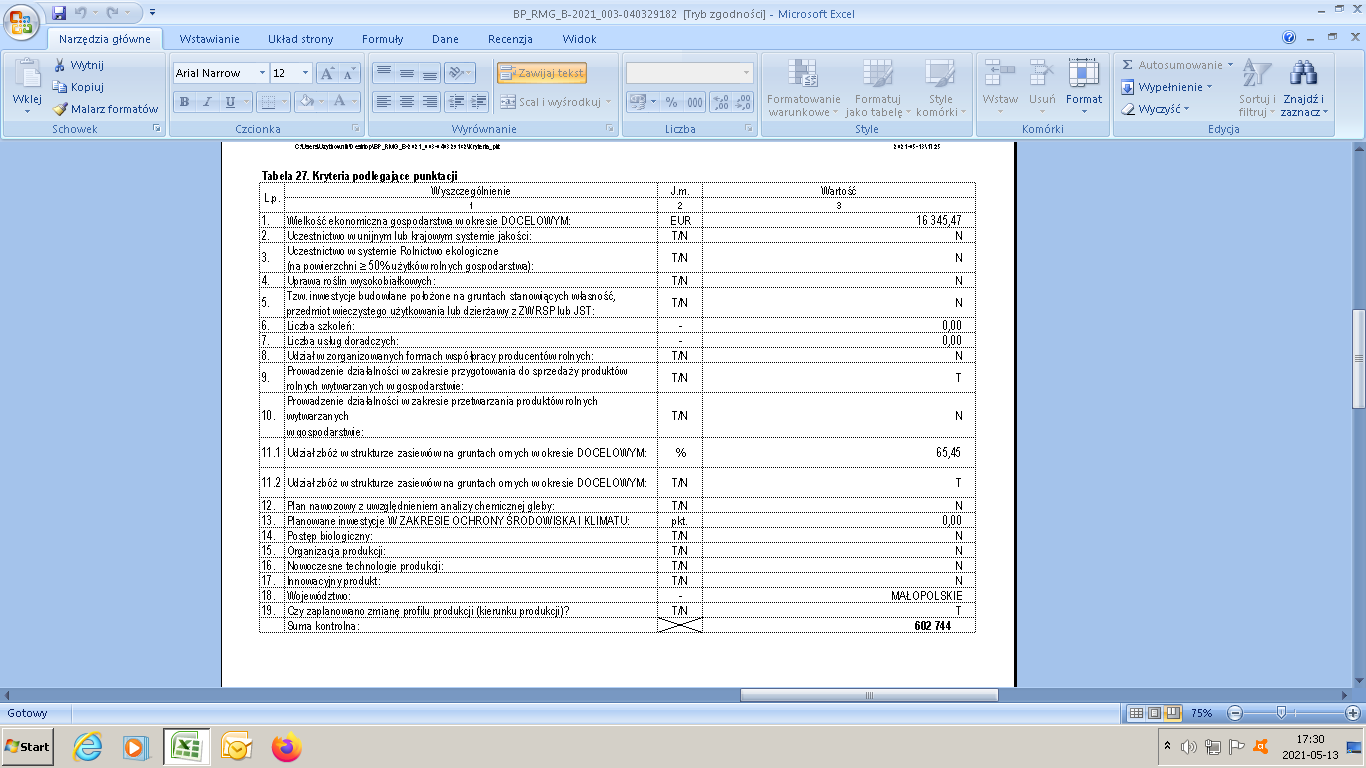Toggle bold formatting button
The image size is (1366, 768).
tap(184, 102)
